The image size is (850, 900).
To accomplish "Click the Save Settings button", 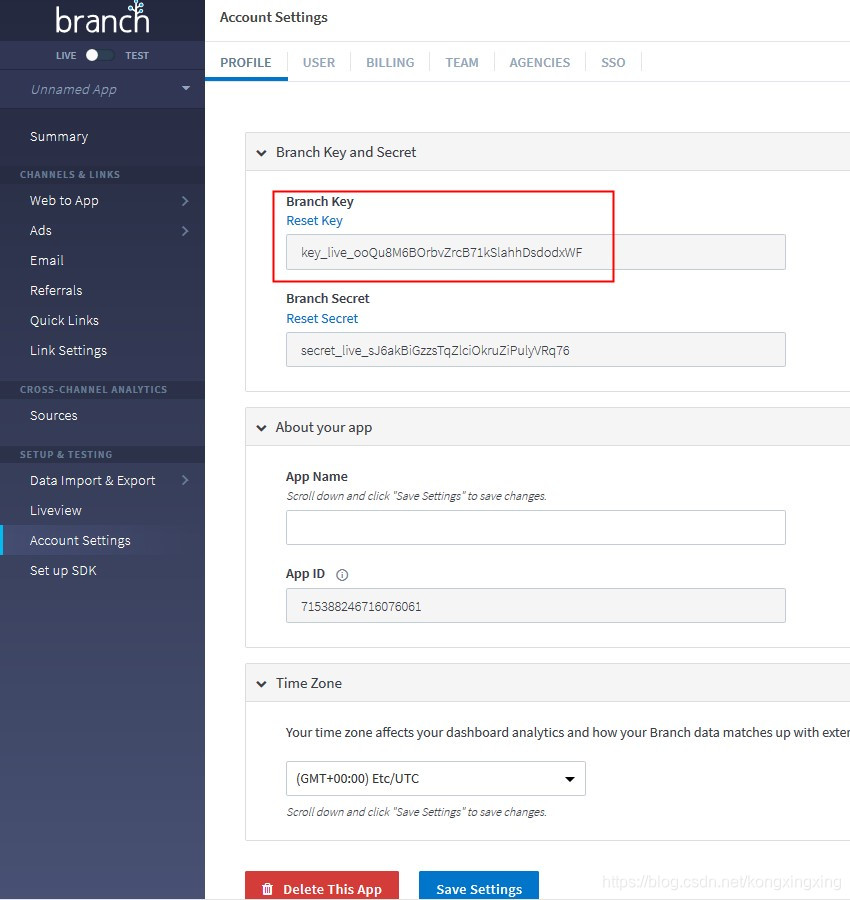I will (479, 888).
